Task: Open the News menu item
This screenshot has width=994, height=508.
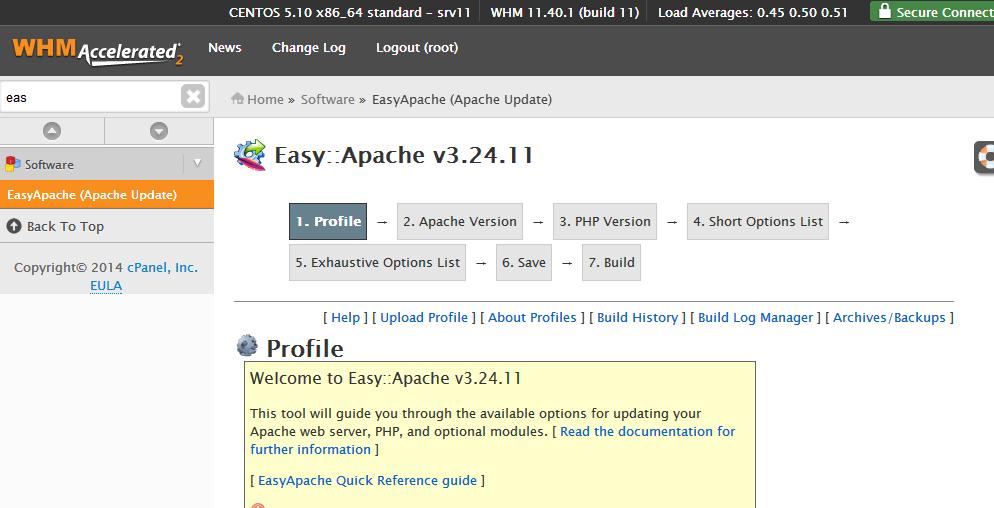Action: tap(224, 48)
